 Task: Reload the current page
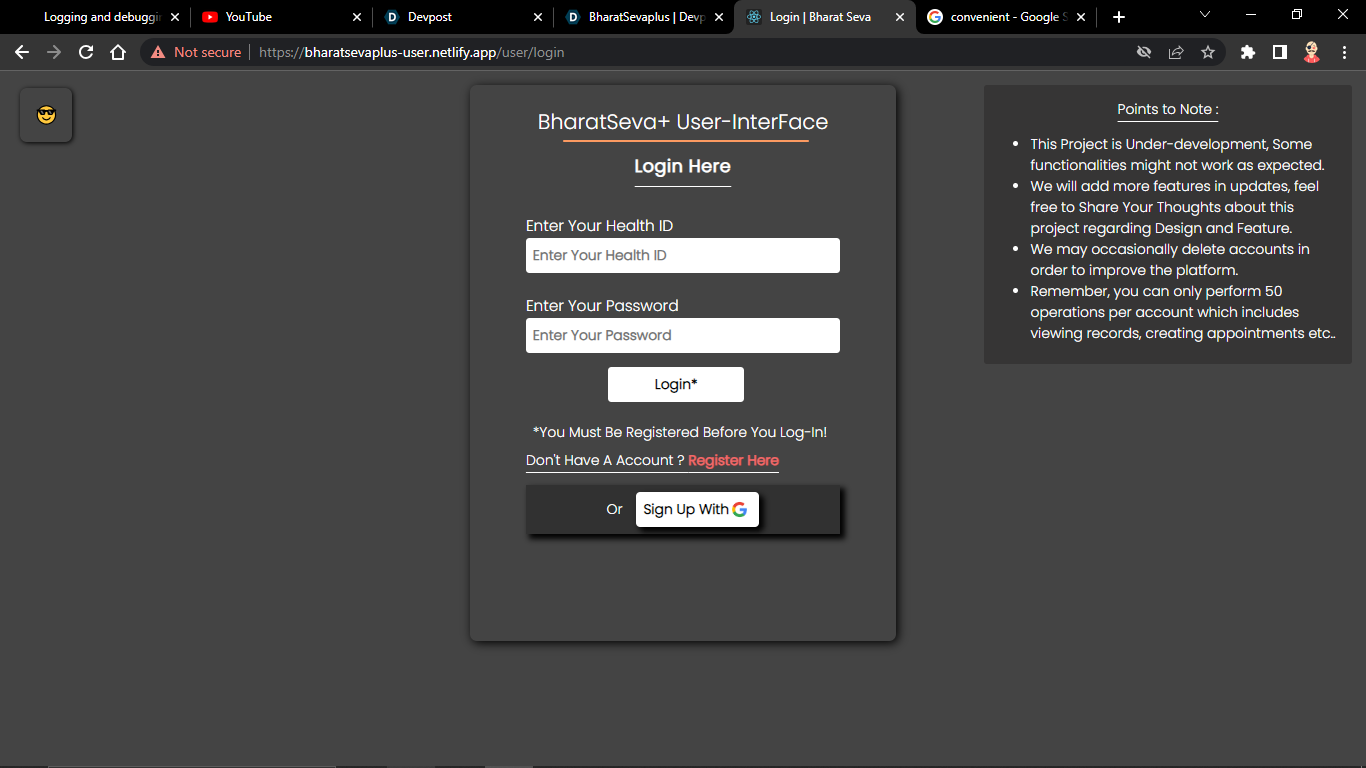click(86, 52)
